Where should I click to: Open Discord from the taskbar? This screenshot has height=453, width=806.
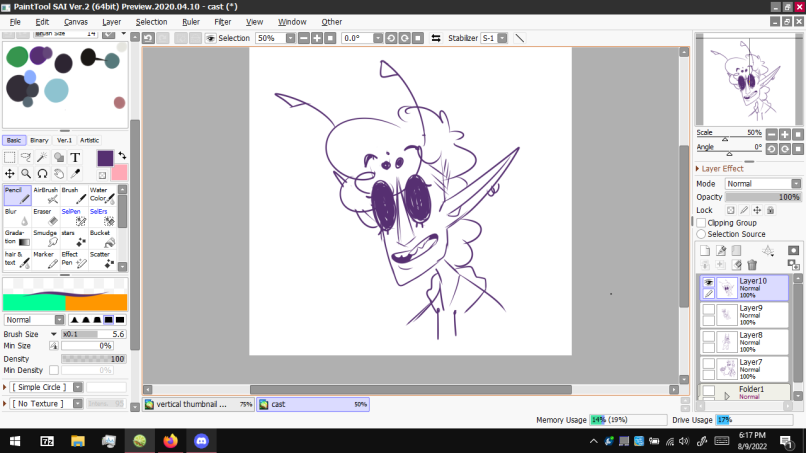201,440
